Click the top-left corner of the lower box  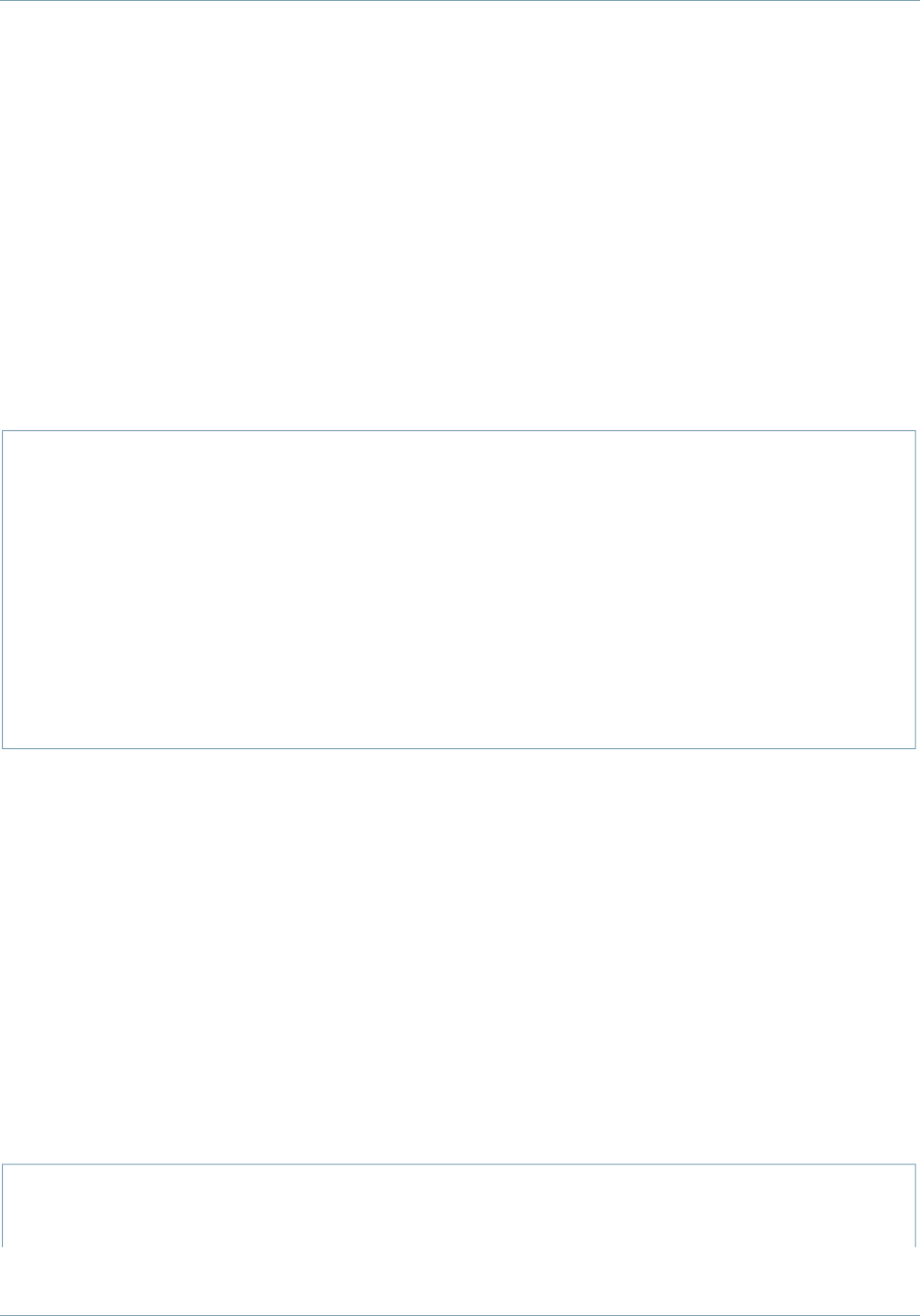point(2,1164)
